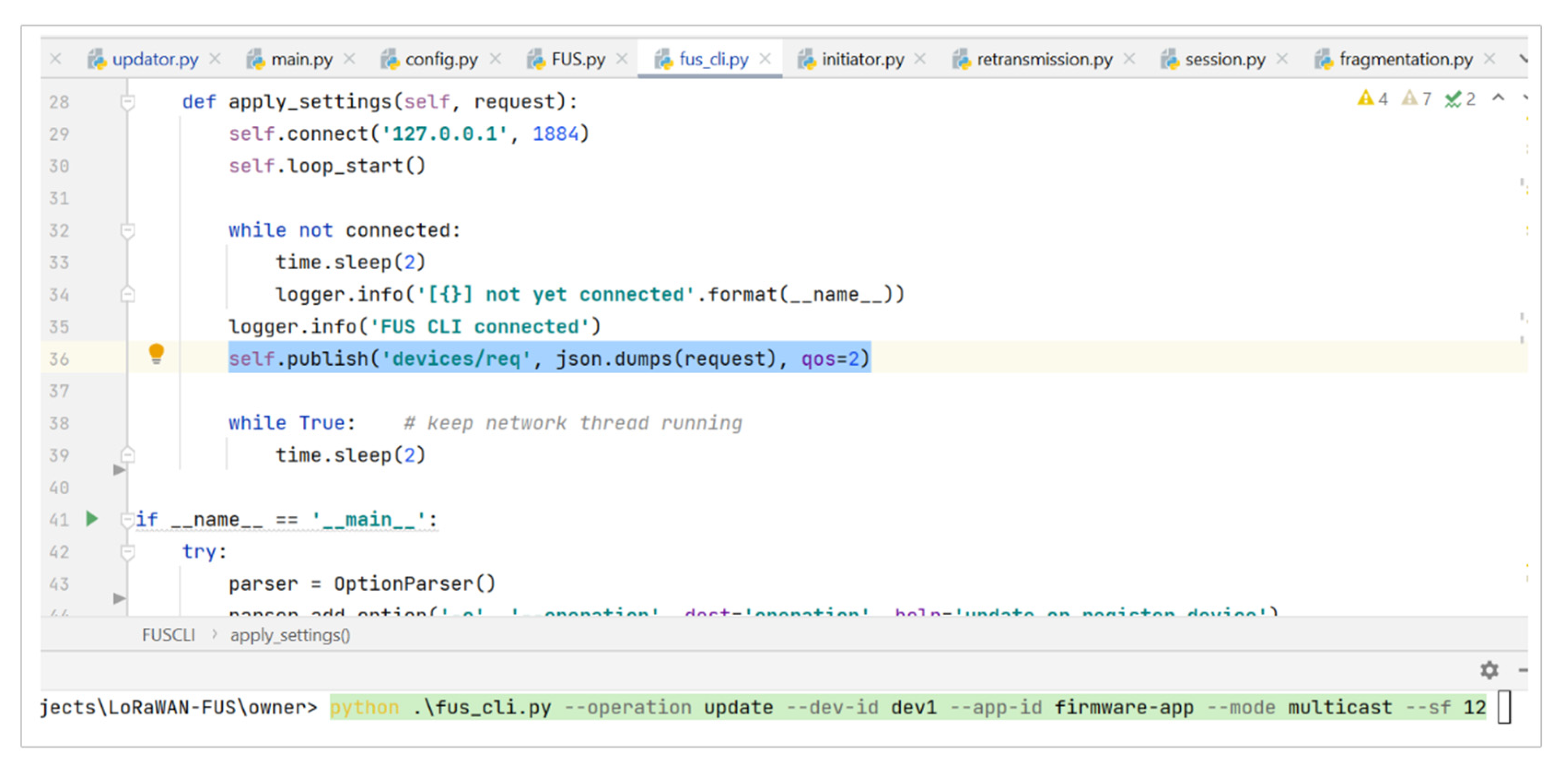1568x775 pixels.
Task: Collapse the if __name__ main block
Action: pos(127,520)
